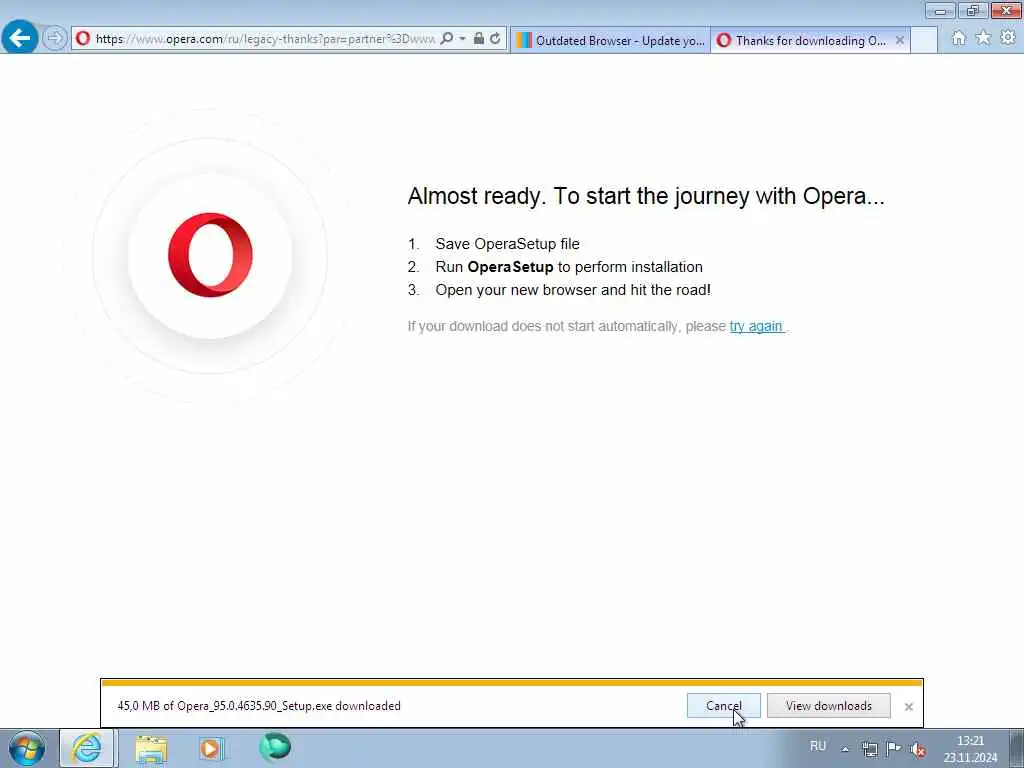The width and height of the screenshot is (1024, 768).
Task: Show hidden system tray icons
Action: (x=845, y=749)
